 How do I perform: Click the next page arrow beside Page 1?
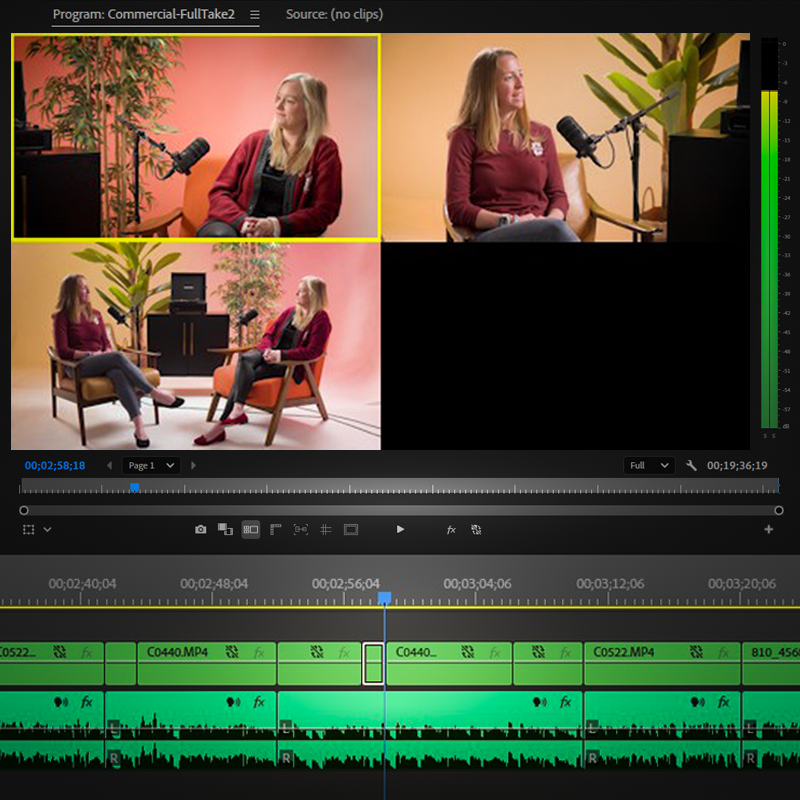coord(193,465)
